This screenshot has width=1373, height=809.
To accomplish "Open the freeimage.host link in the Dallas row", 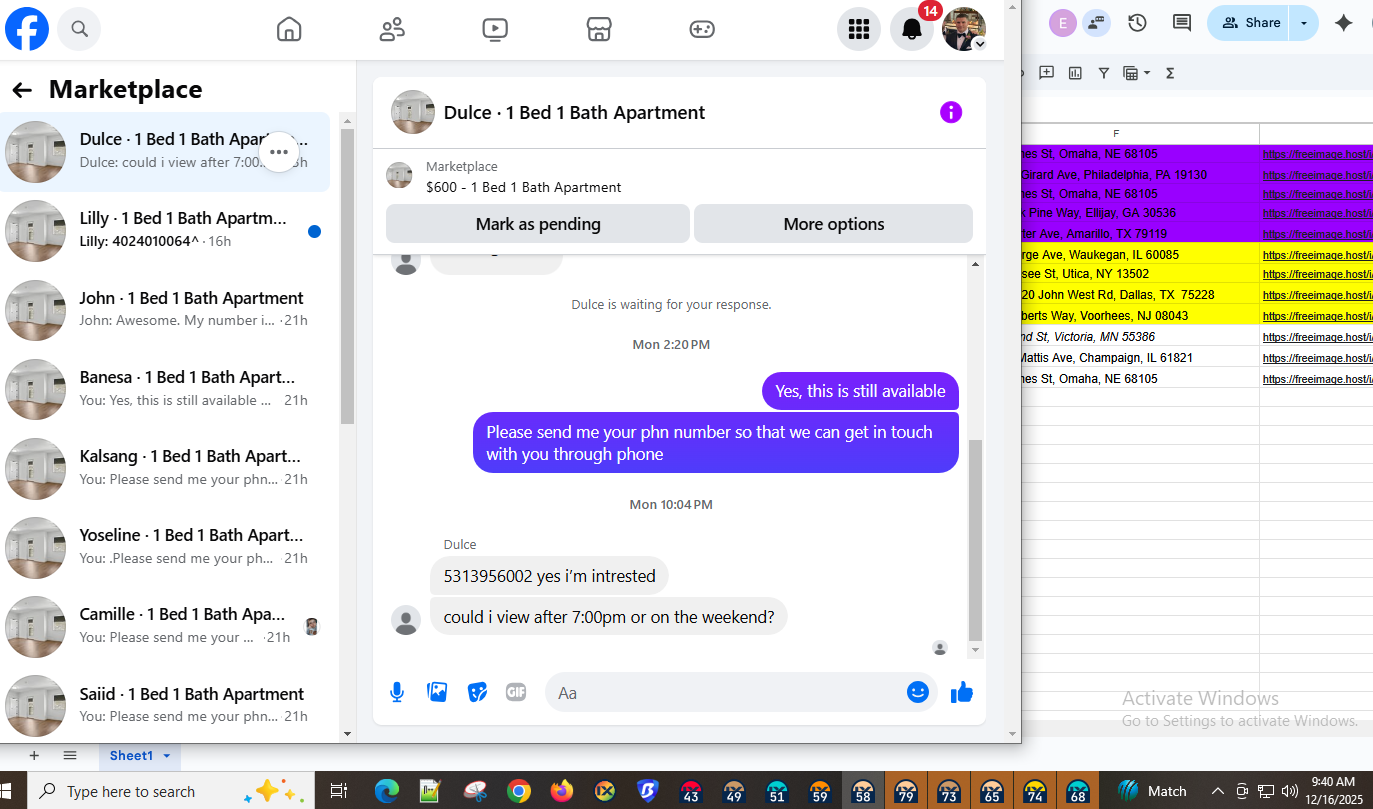I will (1317, 295).
